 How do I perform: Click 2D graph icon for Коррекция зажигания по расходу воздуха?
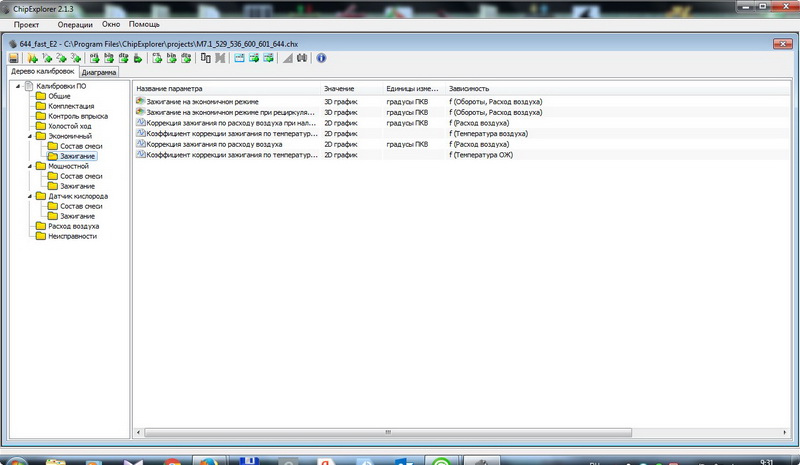[x=140, y=144]
